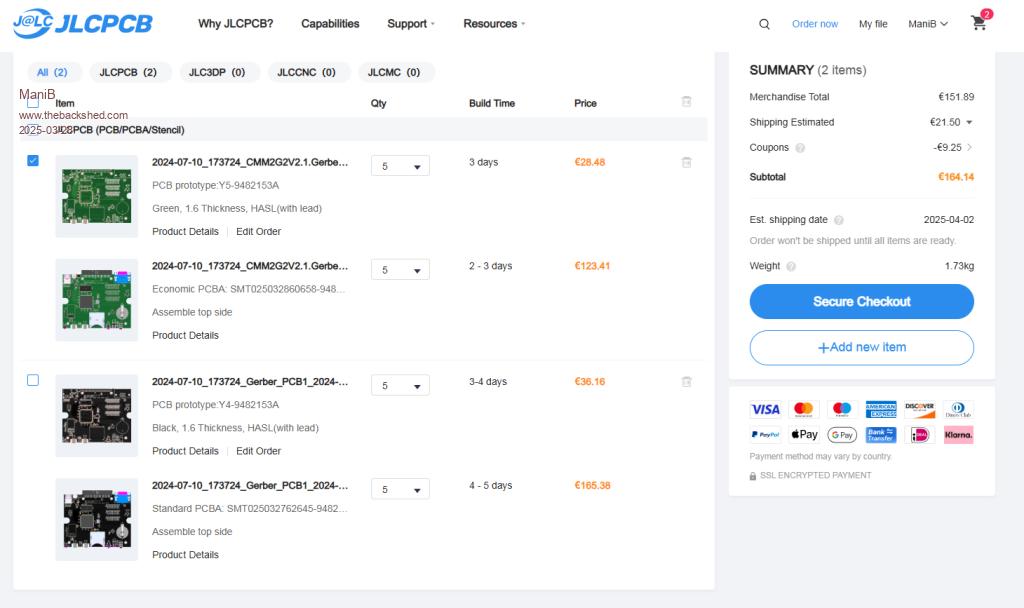
Task: Delete the black PCB prototype item
Action: 686,382
